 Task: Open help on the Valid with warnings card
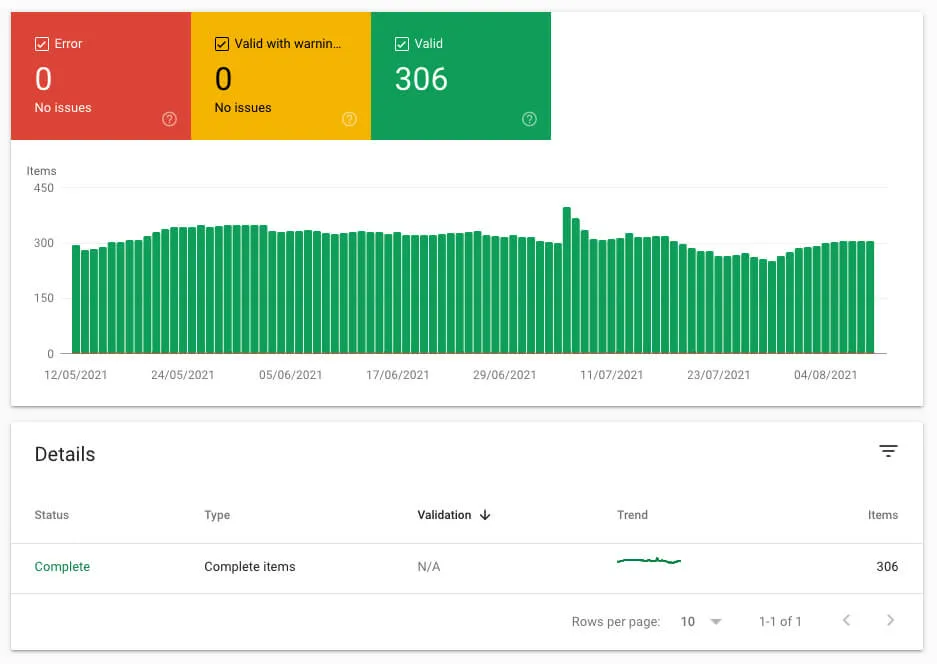pos(349,118)
